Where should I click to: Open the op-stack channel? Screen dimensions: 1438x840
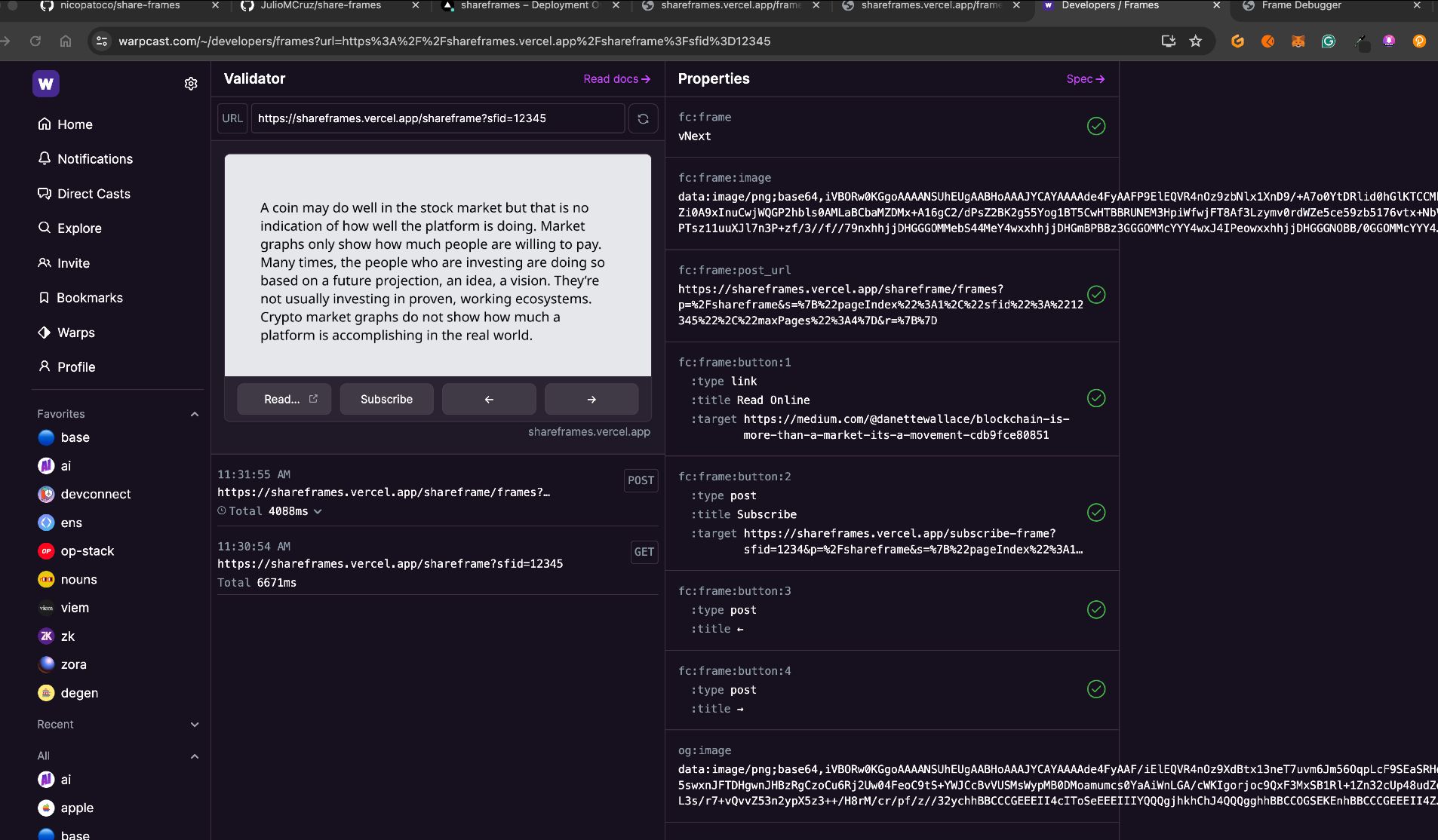tap(76, 551)
